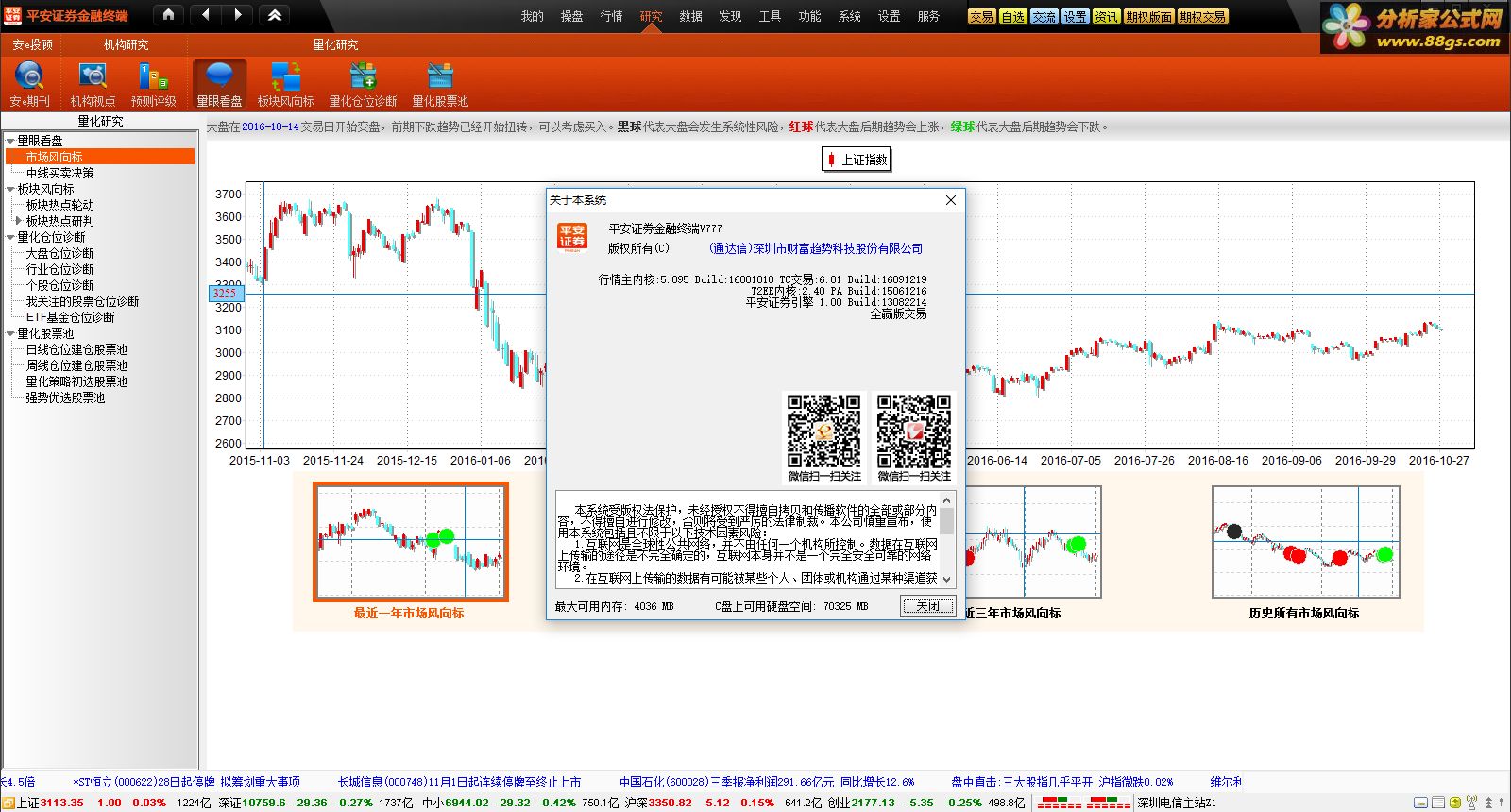The image size is (1511, 812).
Task: Go to the home screen icon
Action: tap(168, 15)
